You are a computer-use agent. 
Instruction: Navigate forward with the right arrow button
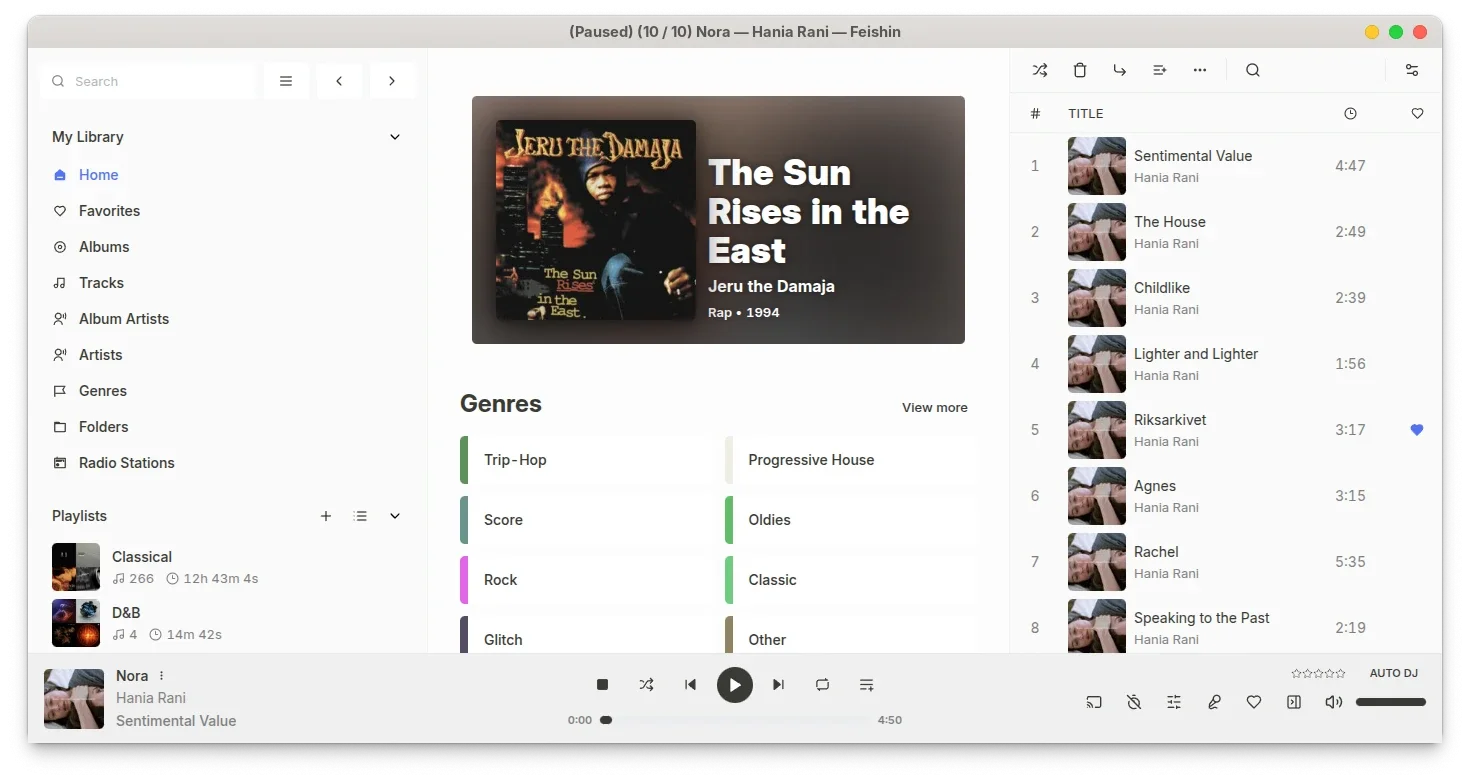[392, 81]
